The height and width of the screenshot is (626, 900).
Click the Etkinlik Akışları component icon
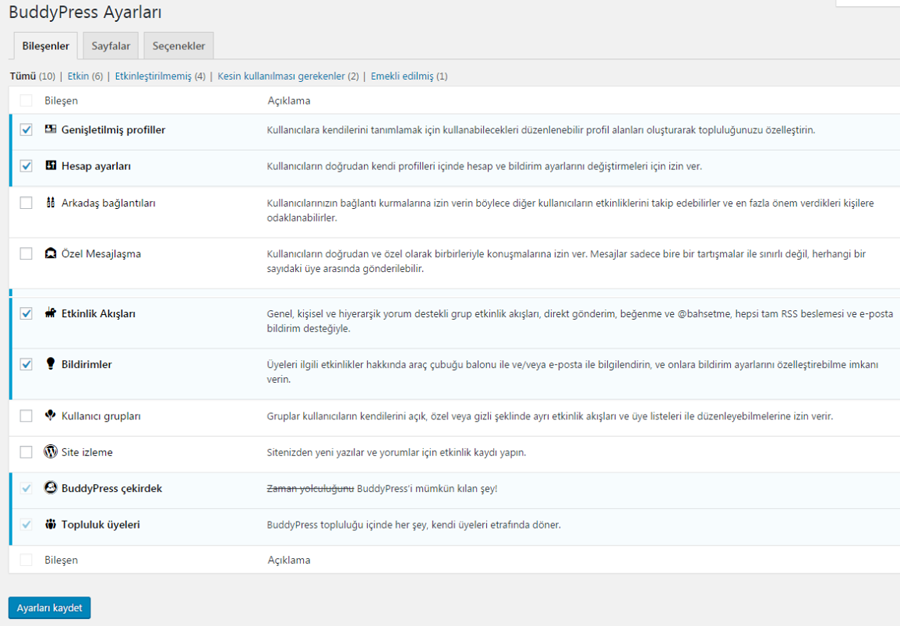(51, 313)
